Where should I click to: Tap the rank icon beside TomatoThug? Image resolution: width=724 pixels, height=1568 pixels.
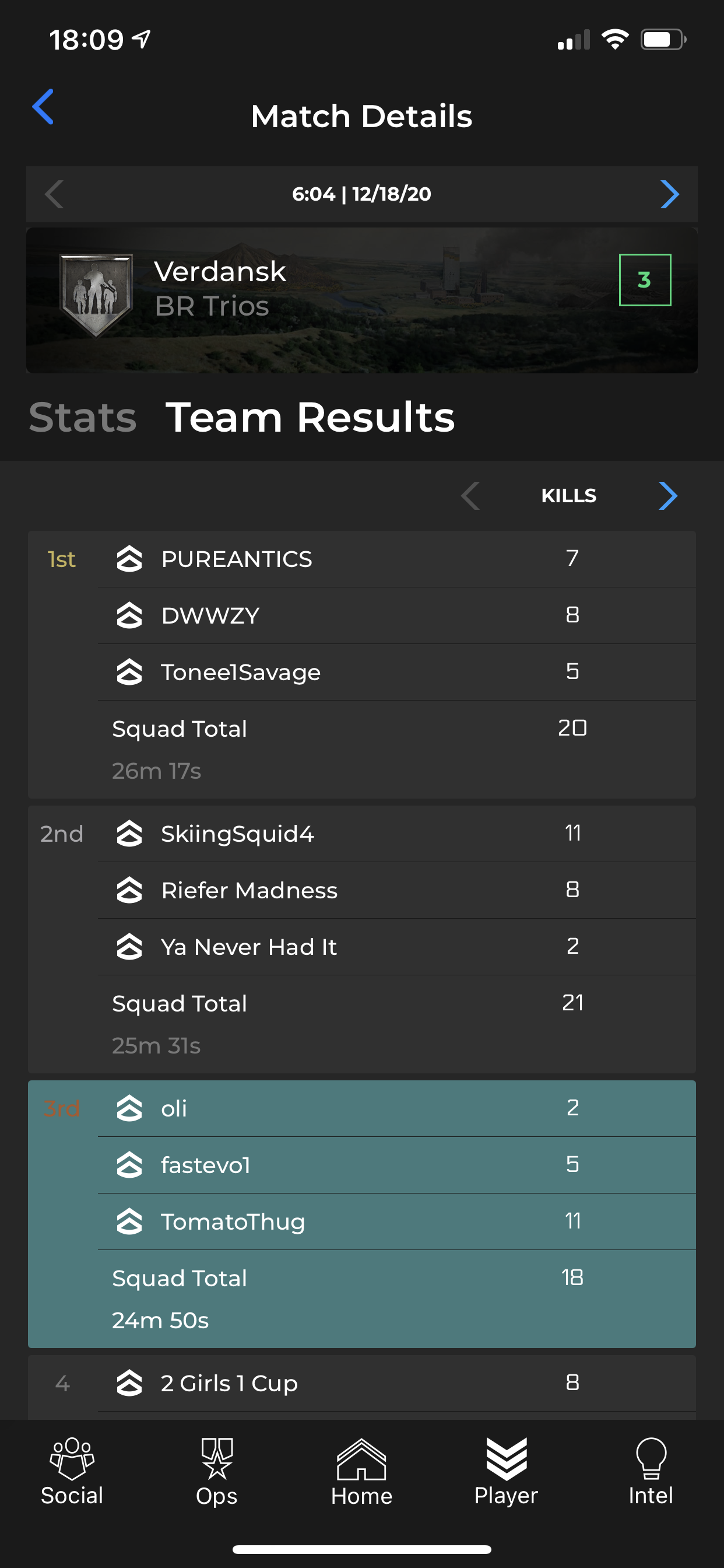(x=129, y=1221)
